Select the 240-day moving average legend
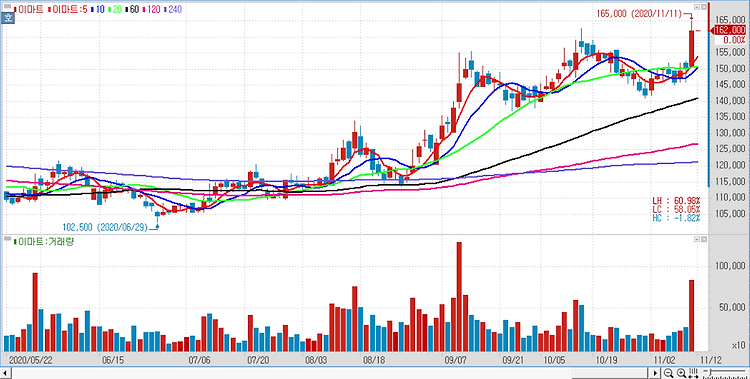Screen dimensions: 750x379 click(x=173, y=9)
